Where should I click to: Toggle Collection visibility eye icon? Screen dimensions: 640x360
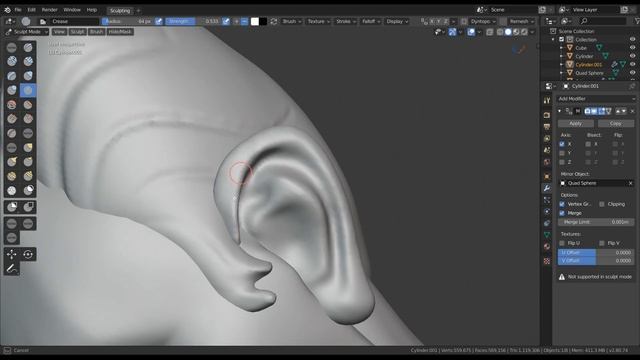(633, 40)
